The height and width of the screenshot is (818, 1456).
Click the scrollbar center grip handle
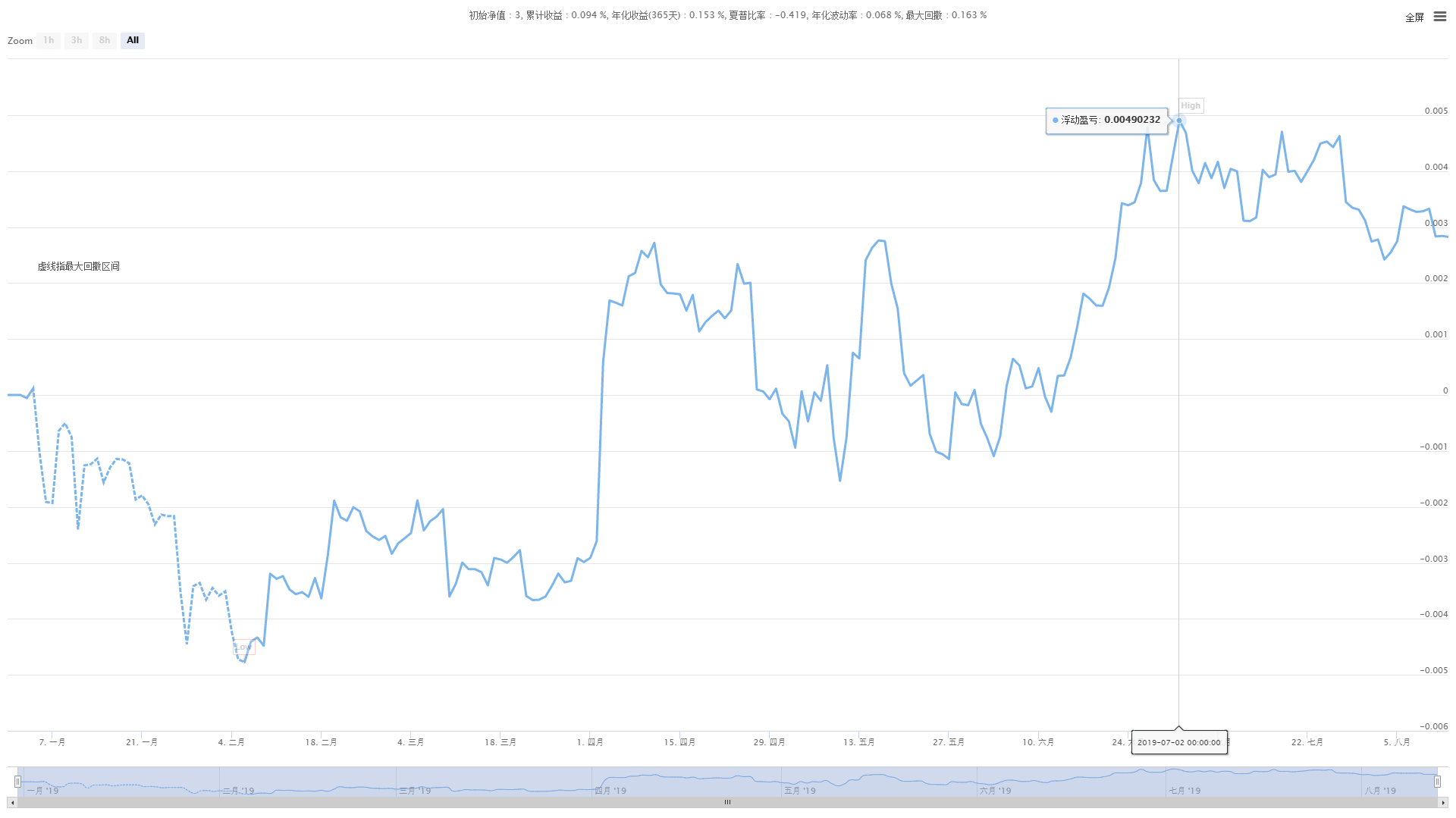pyautogui.click(x=727, y=802)
